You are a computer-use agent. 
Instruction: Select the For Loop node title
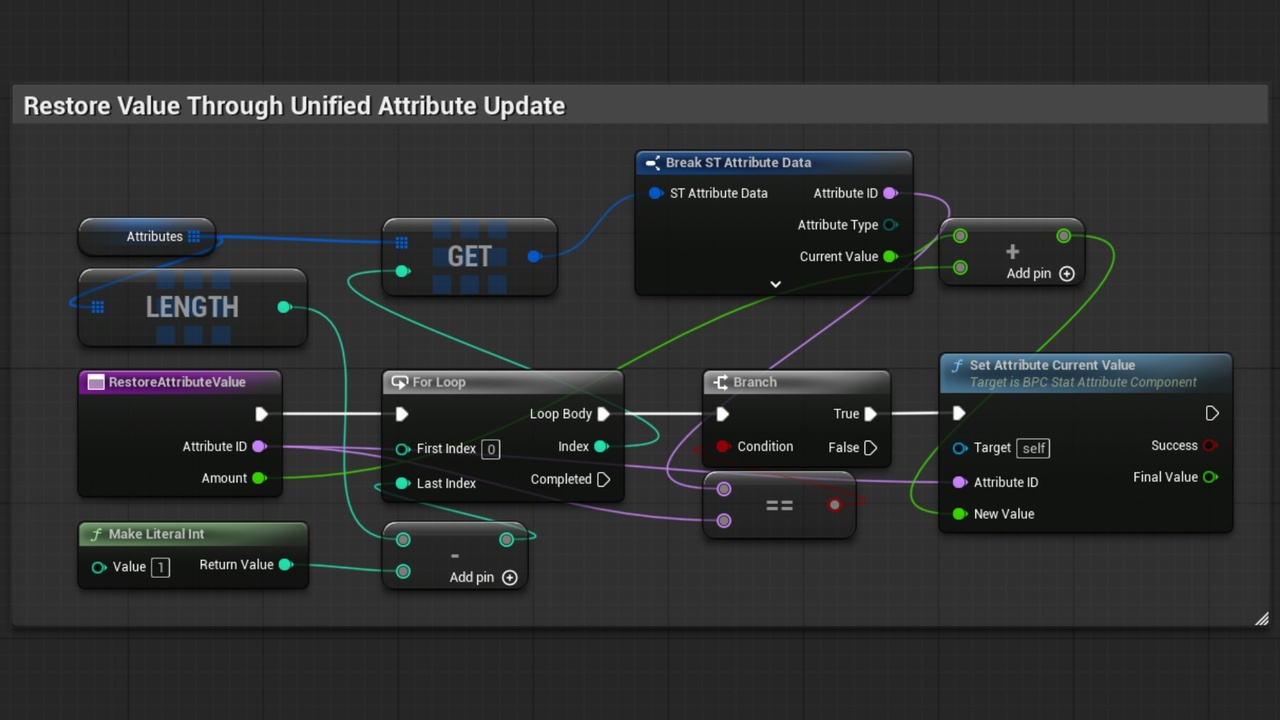(439, 382)
